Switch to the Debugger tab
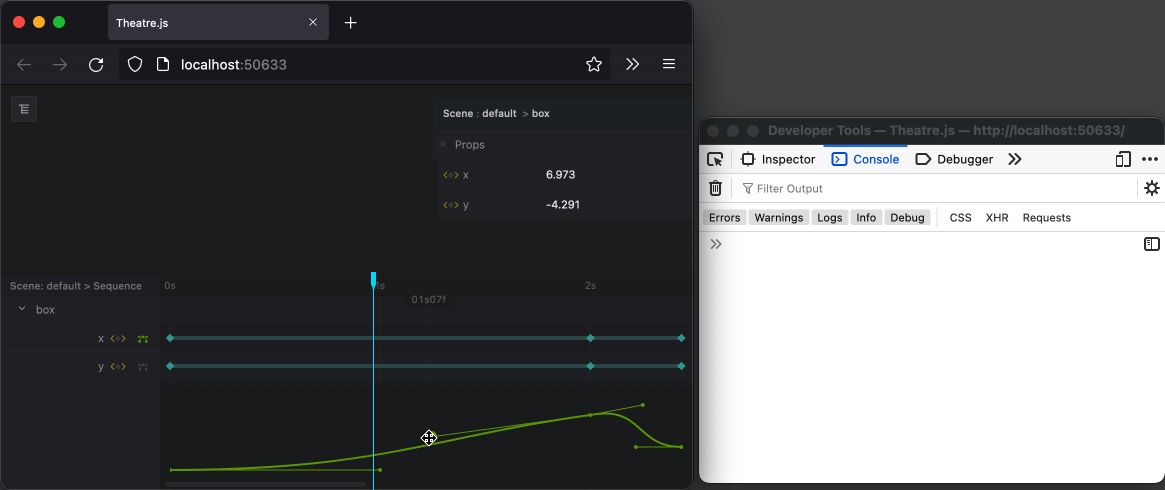The height and width of the screenshot is (490, 1165). coord(954,159)
